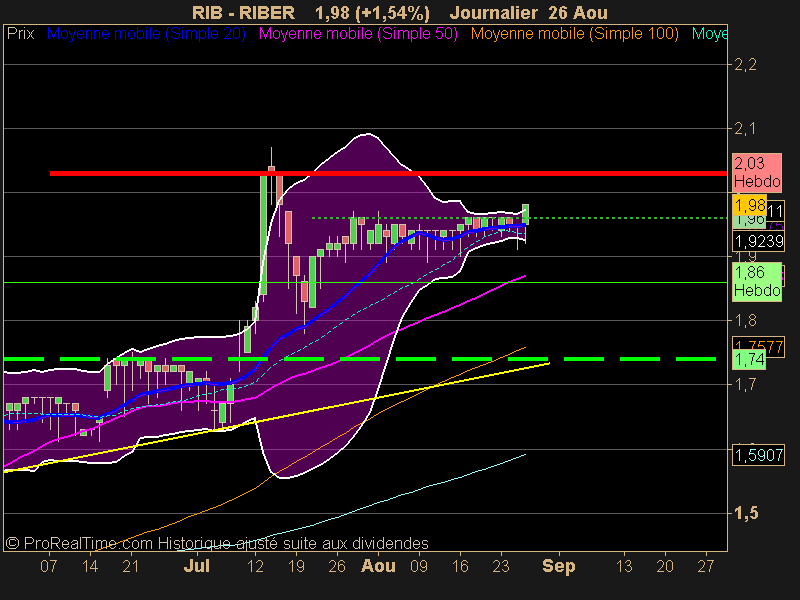Click the Jul month label on the date axis
Image resolution: width=800 pixels, height=600 pixels.
click(197, 566)
